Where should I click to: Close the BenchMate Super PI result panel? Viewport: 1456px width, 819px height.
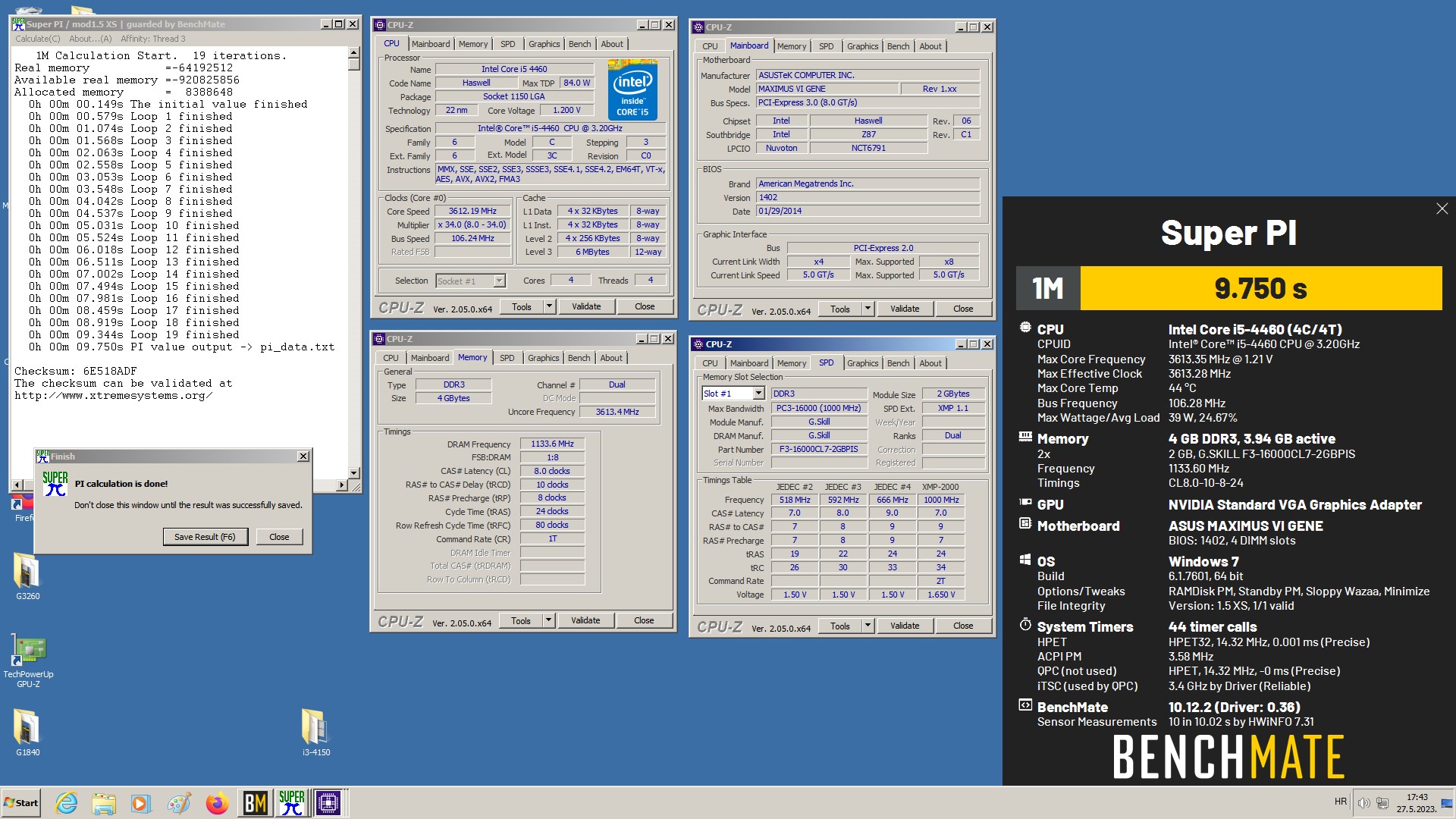[1442, 209]
